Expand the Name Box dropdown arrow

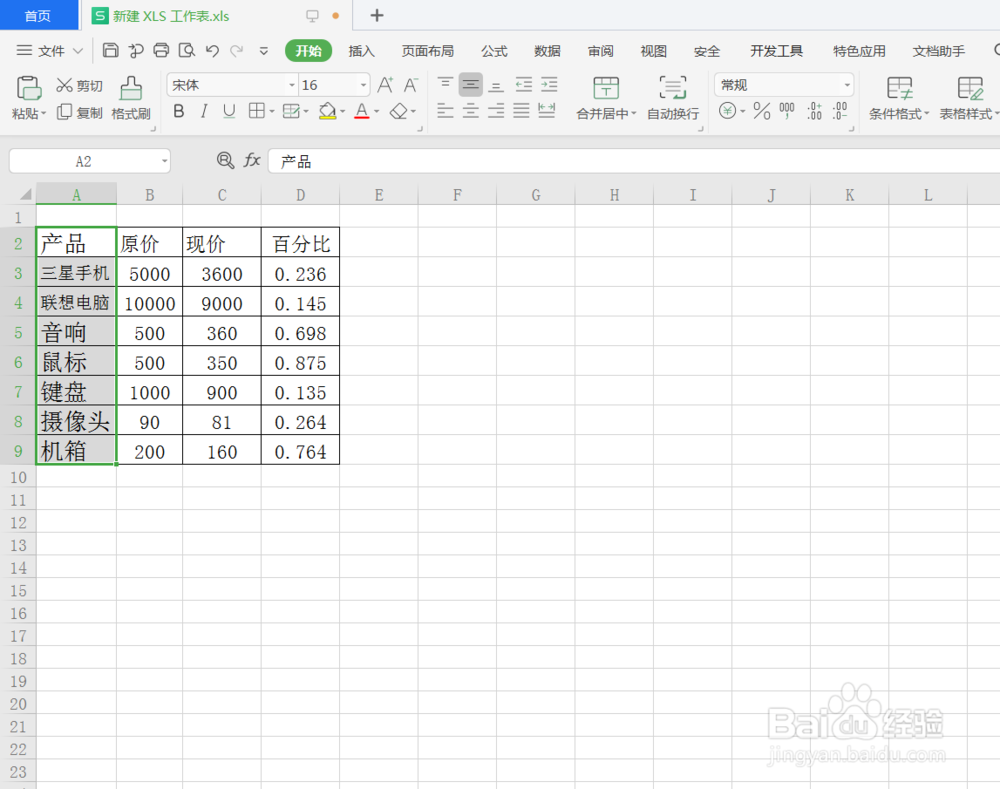click(165, 161)
